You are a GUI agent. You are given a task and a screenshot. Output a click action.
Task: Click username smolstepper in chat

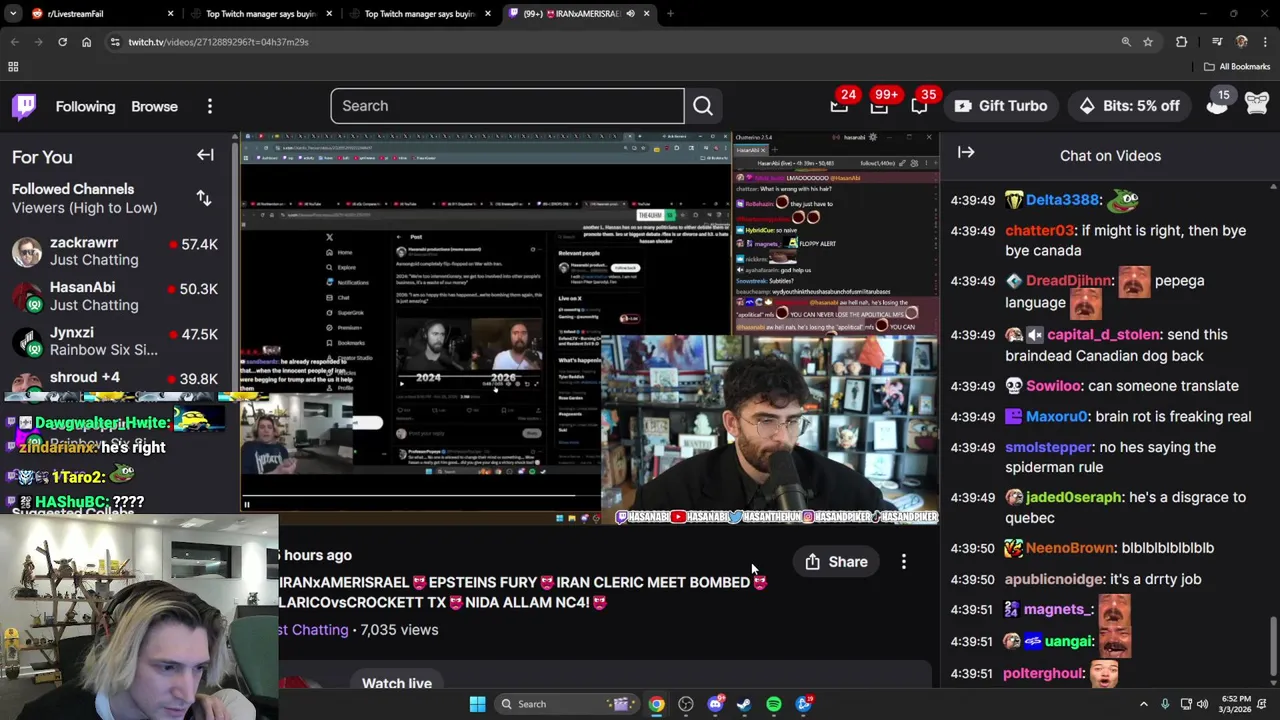(x=1048, y=448)
